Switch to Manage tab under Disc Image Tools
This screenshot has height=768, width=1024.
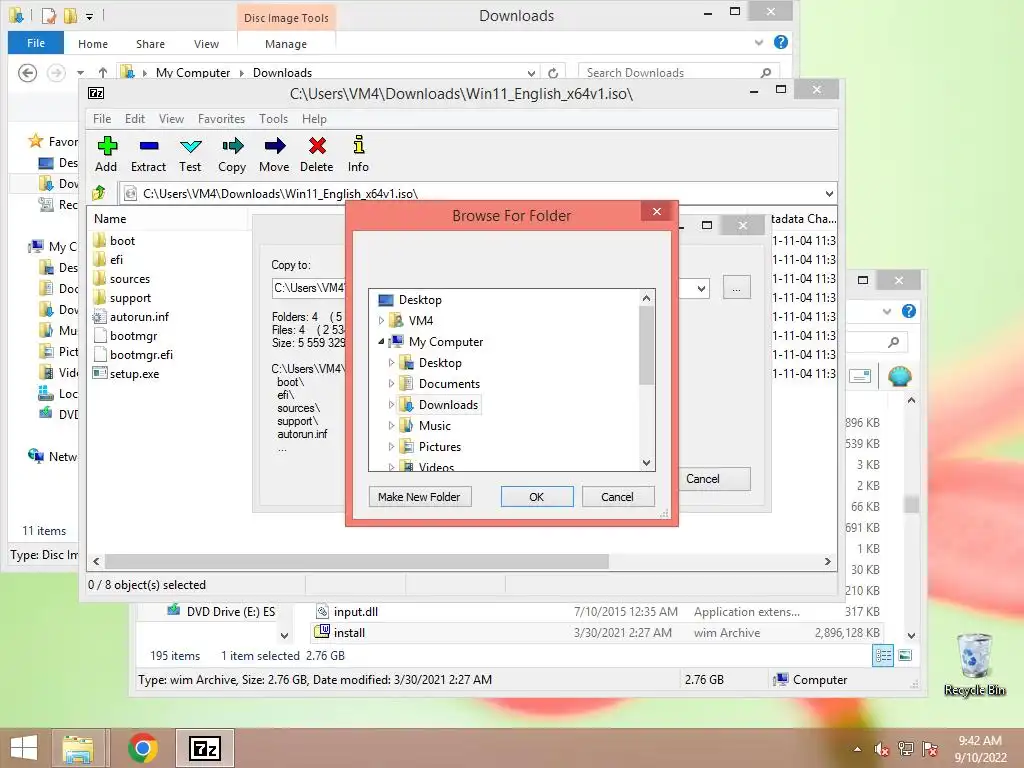coord(286,44)
